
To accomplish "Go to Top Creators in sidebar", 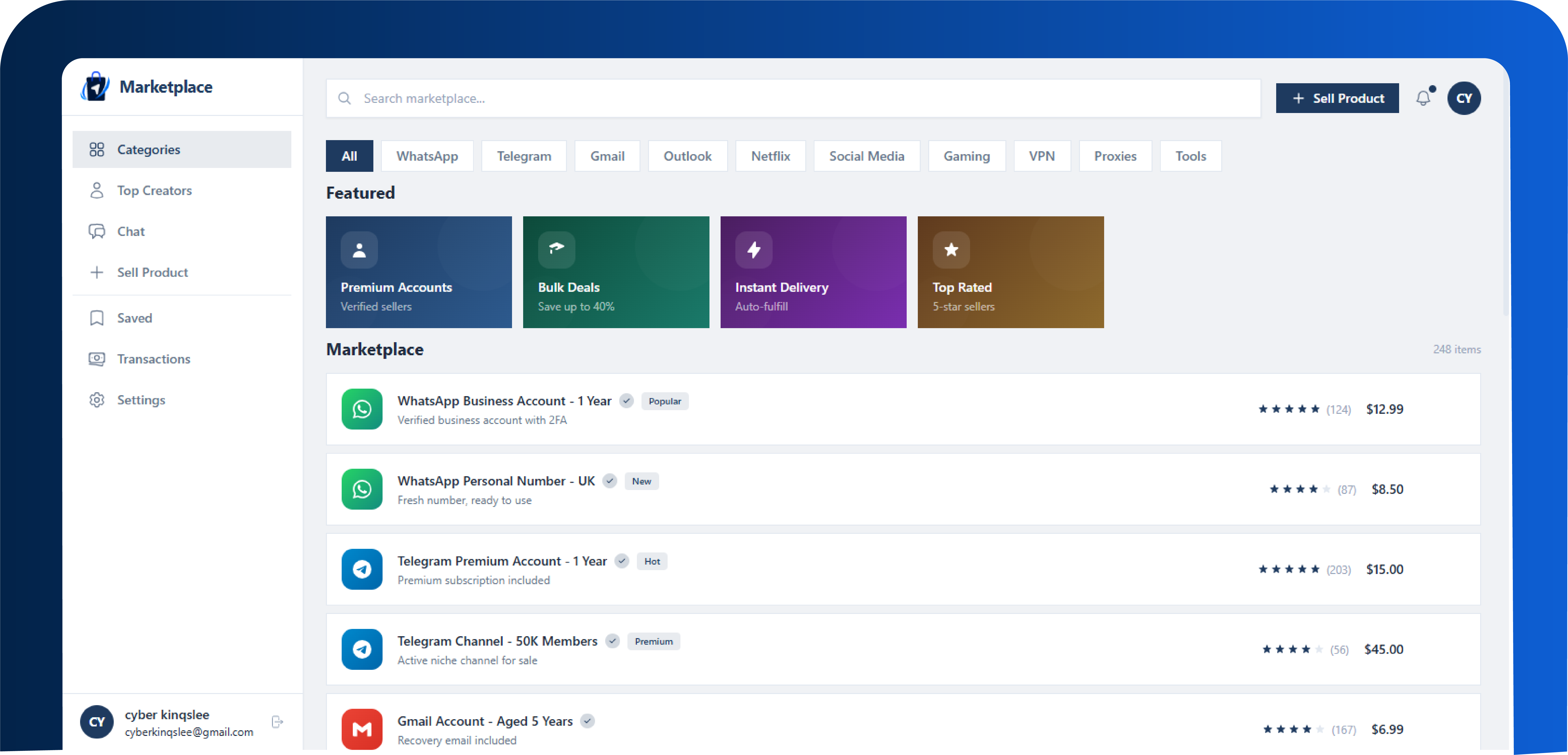I will (181, 191).
